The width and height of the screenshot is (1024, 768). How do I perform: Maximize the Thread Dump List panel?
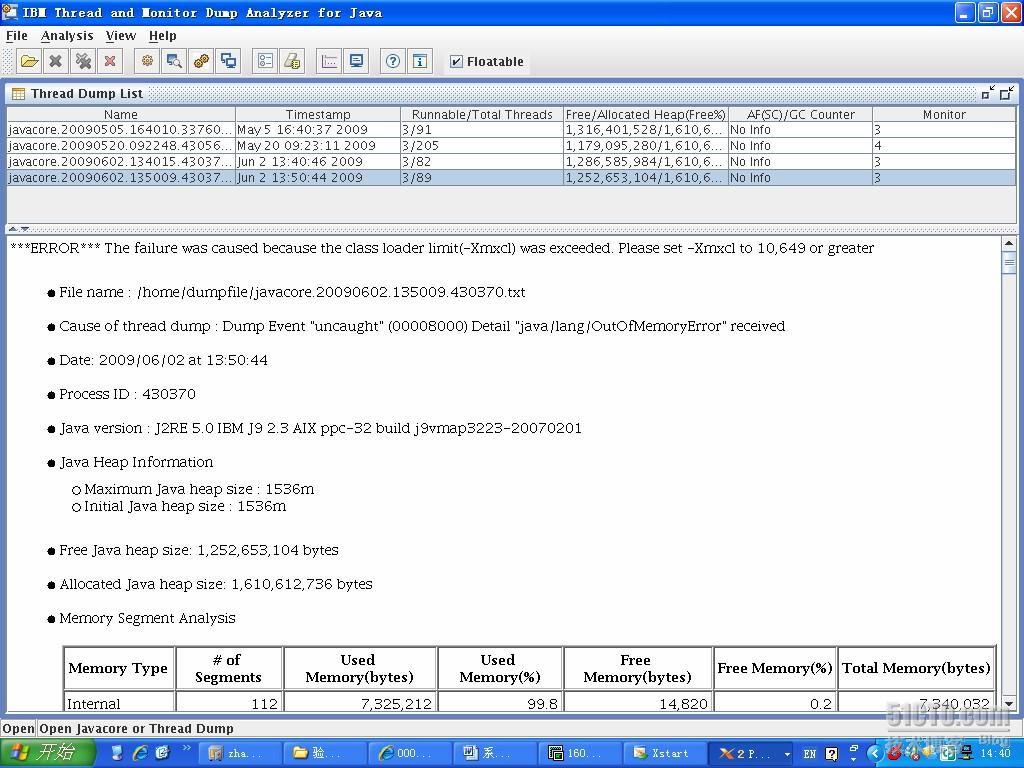pos(1007,93)
